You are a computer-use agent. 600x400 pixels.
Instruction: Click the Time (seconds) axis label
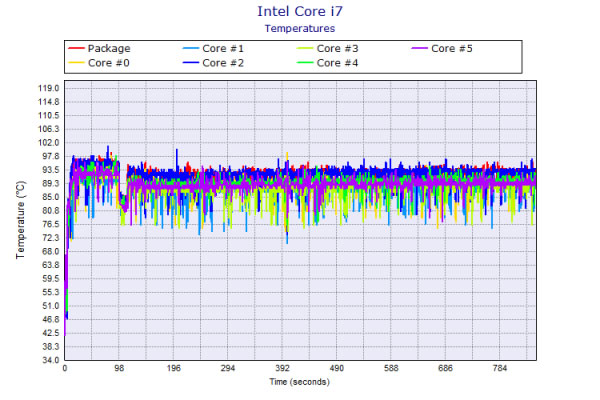(299, 382)
